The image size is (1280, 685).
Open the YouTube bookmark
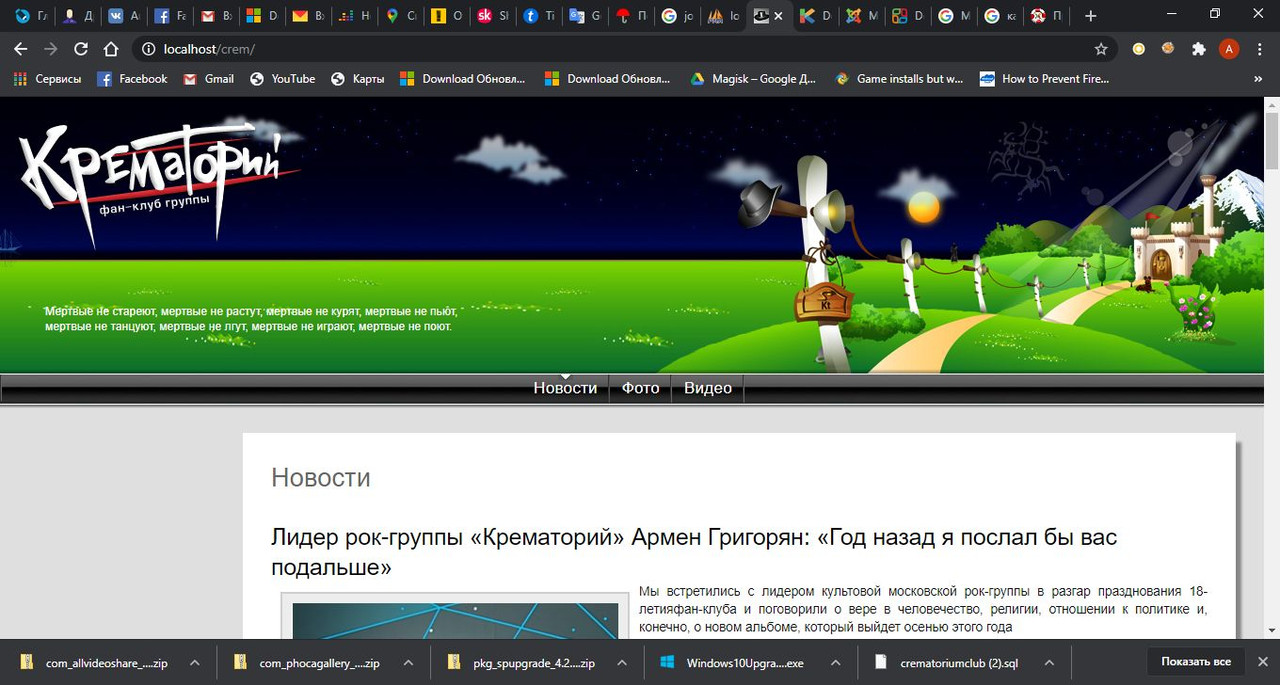(x=282, y=79)
